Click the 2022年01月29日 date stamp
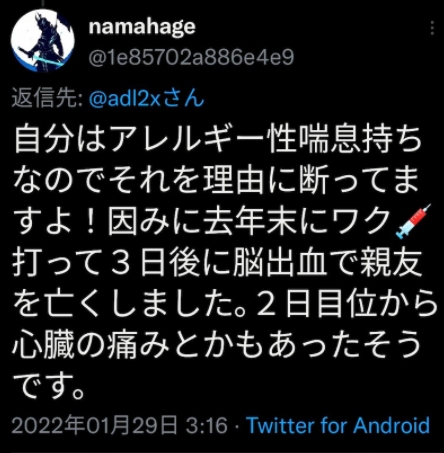 pos(95,426)
